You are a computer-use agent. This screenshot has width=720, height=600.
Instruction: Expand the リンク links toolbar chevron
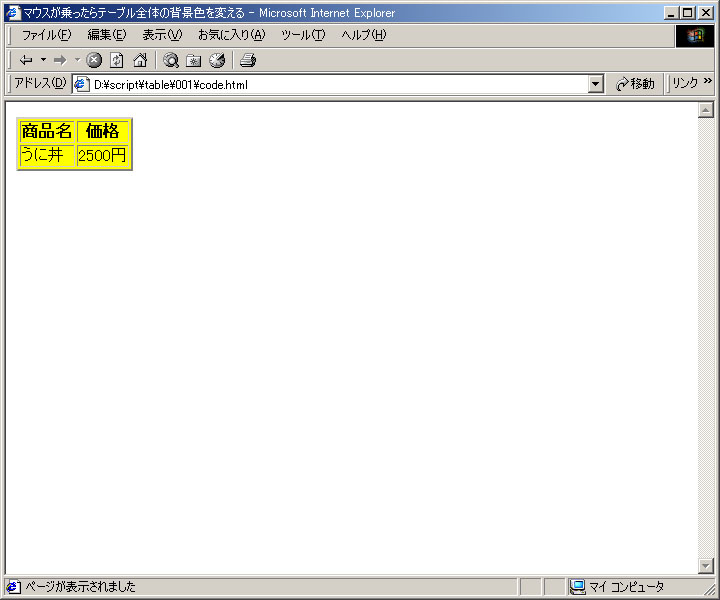click(x=708, y=81)
